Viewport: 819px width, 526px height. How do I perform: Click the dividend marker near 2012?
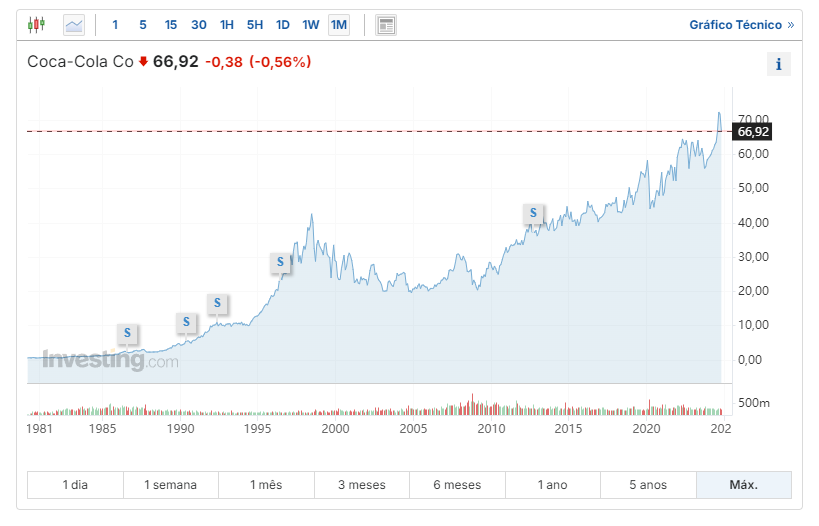(534, 213)
